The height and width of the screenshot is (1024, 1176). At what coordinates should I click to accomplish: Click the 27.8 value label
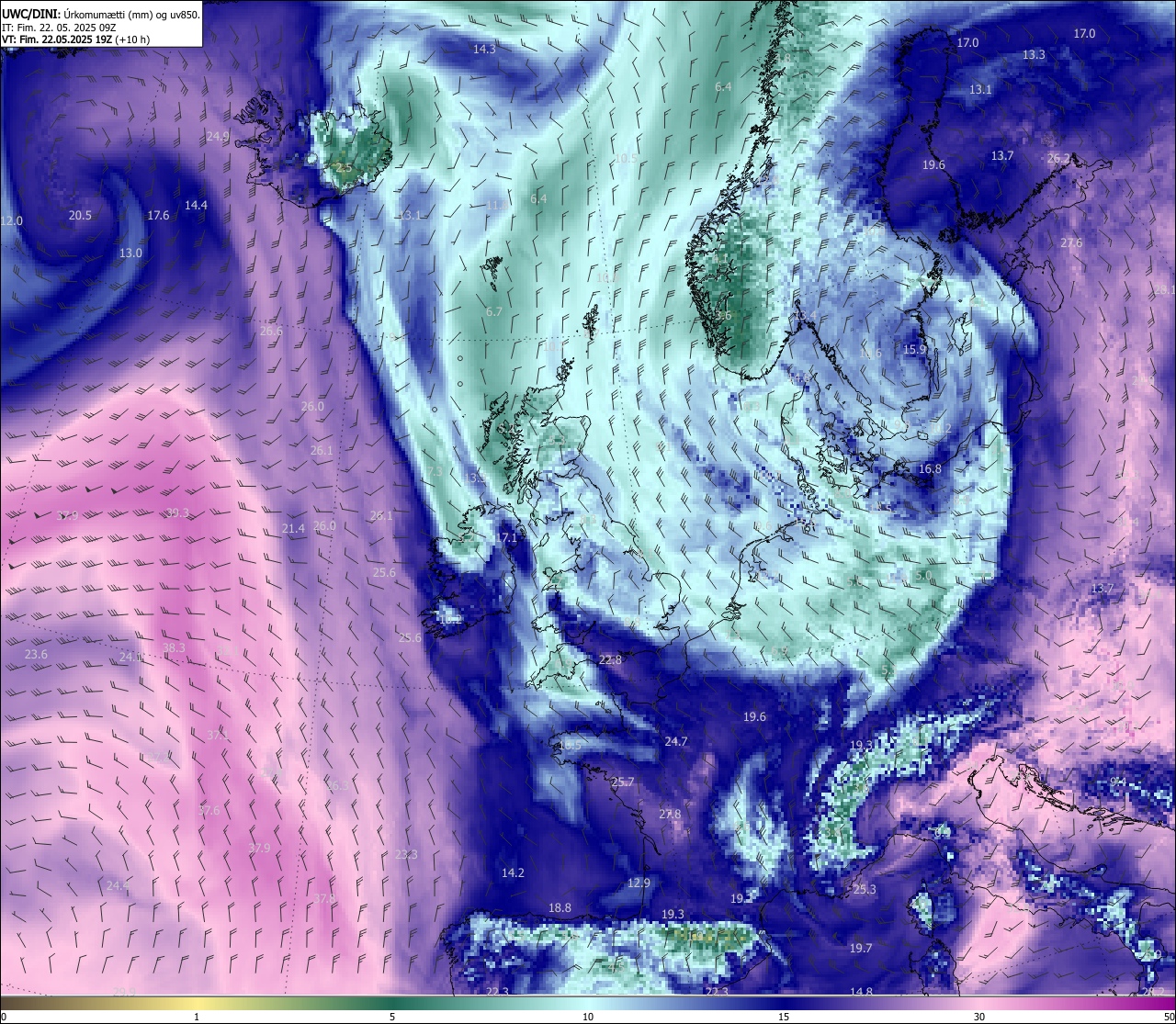point(670,815)
